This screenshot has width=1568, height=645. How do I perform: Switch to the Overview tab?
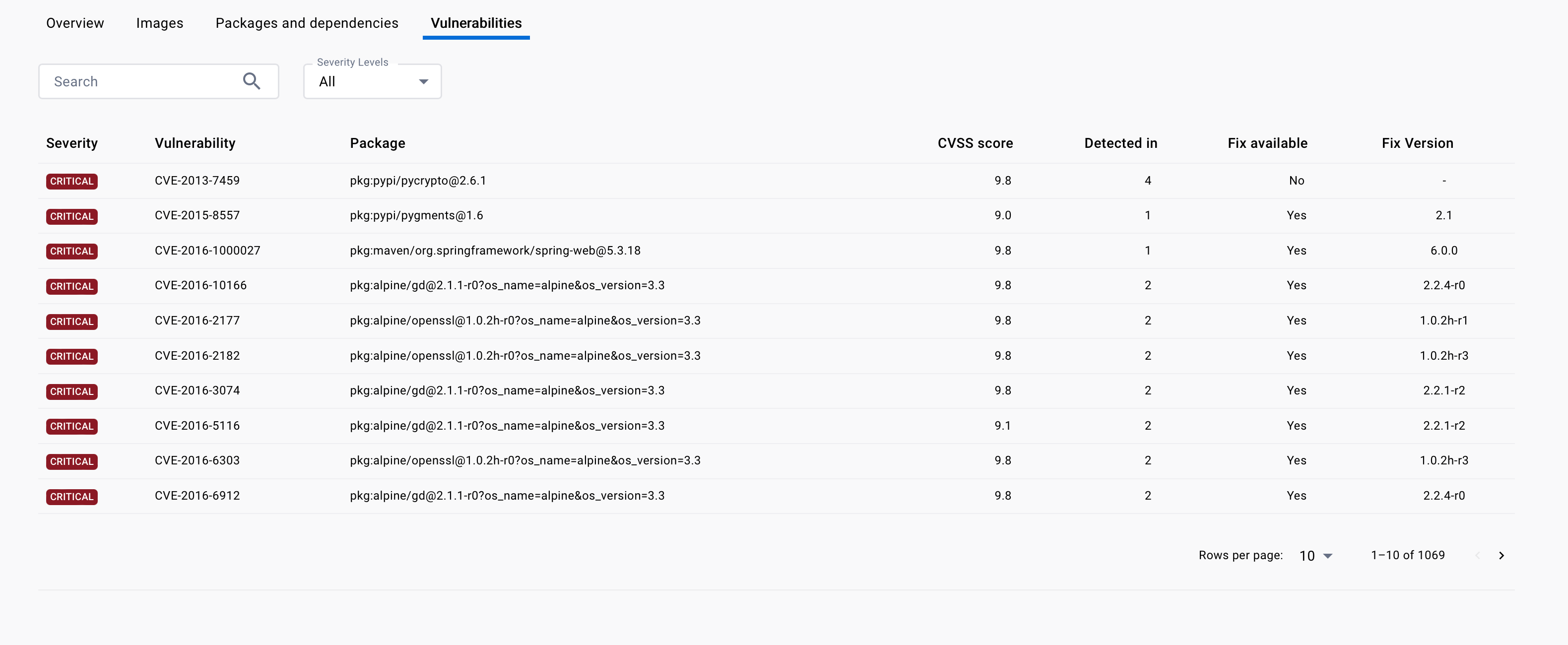coord(75,23)
